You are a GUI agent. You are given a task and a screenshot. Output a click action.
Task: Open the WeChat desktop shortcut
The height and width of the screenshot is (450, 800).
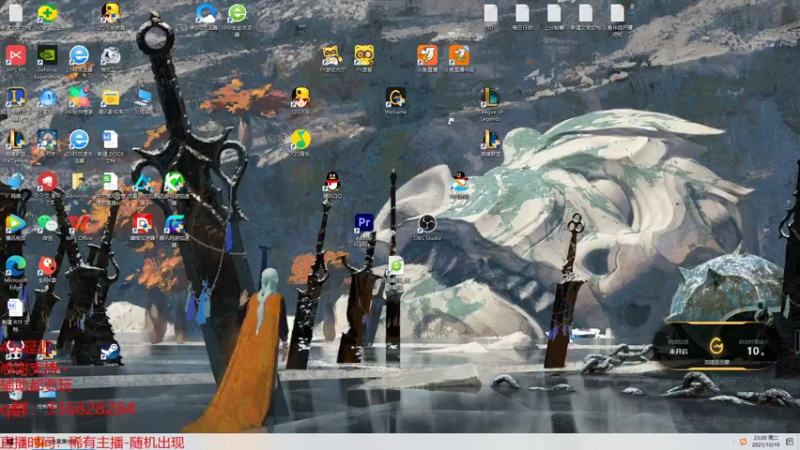47,223
